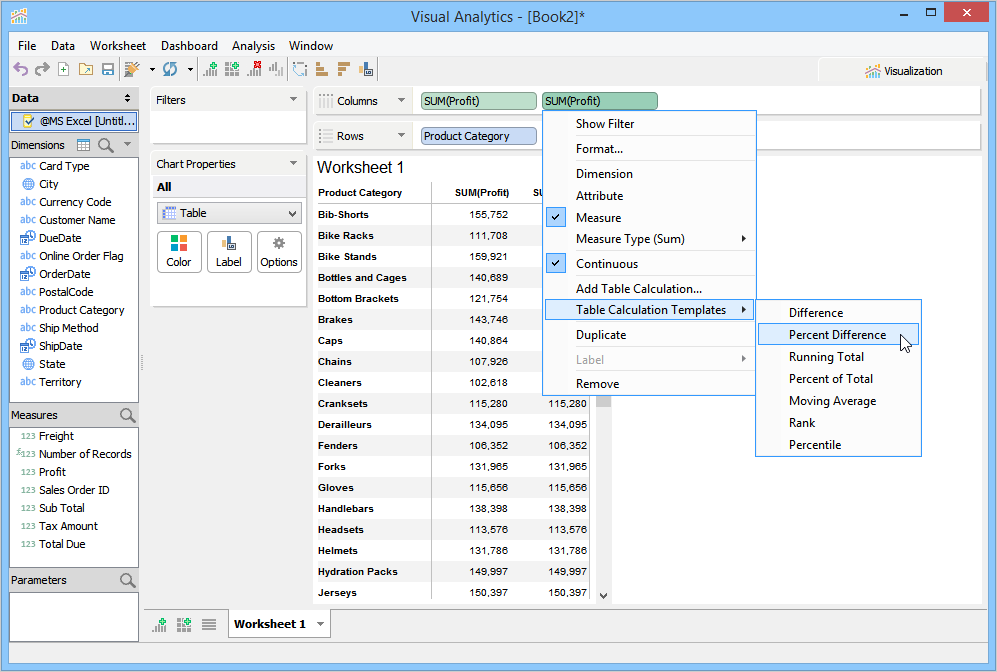Screen dimensions: 997x672
Task: Click the refresh data icon in toolbar
Action: point(170,69)
